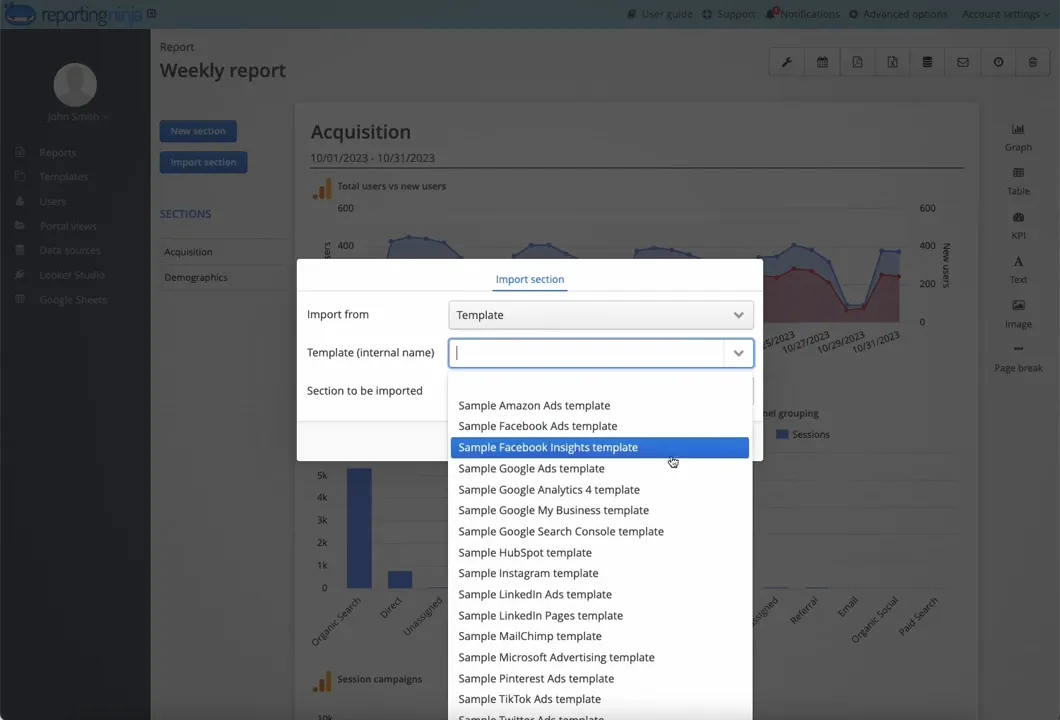
Task: Open Google Sheets in sidebar
Action: (x=73, y=300)
